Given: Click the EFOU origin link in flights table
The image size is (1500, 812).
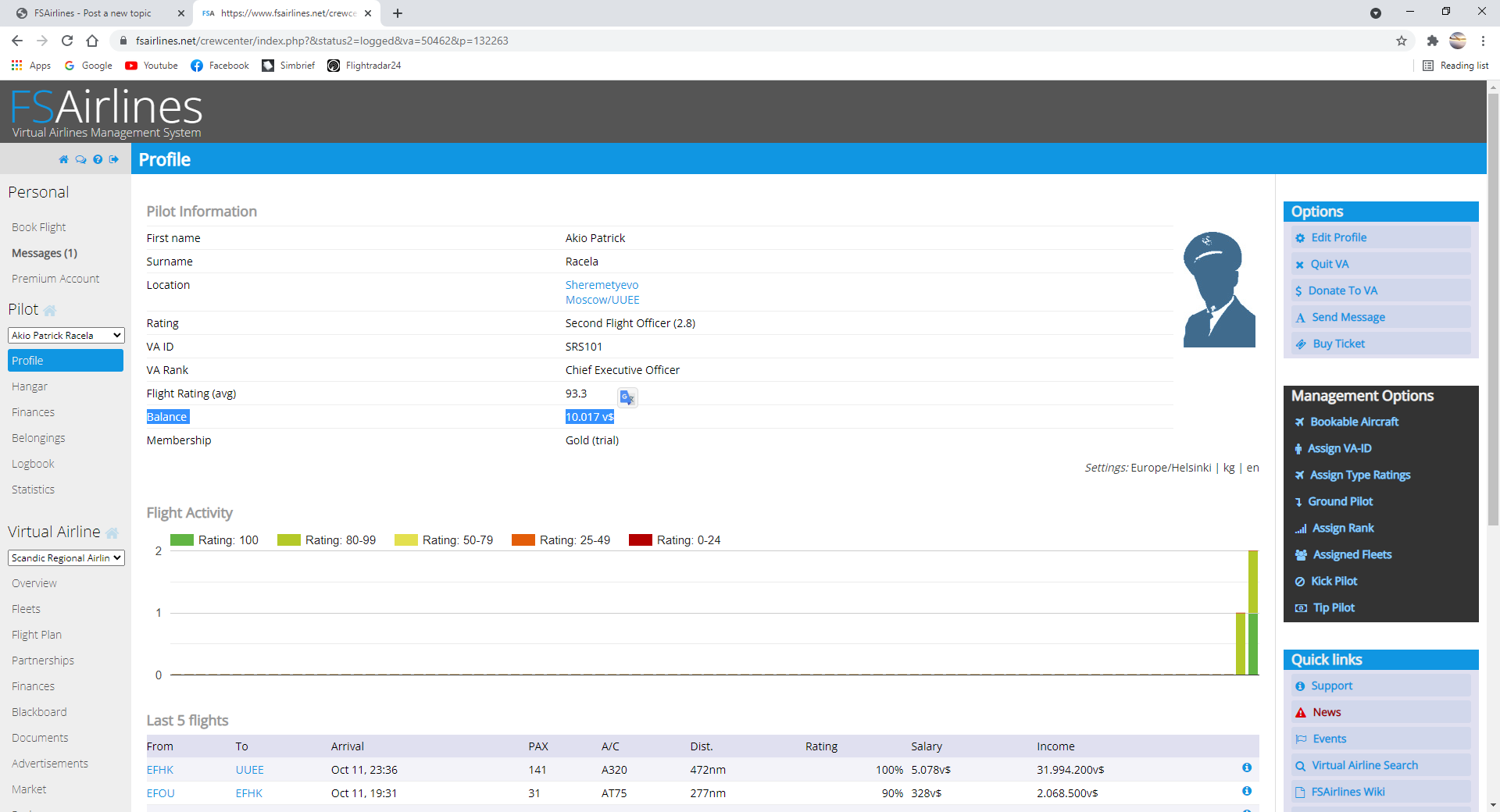Looking at the screenshot, I should (160, 793).
